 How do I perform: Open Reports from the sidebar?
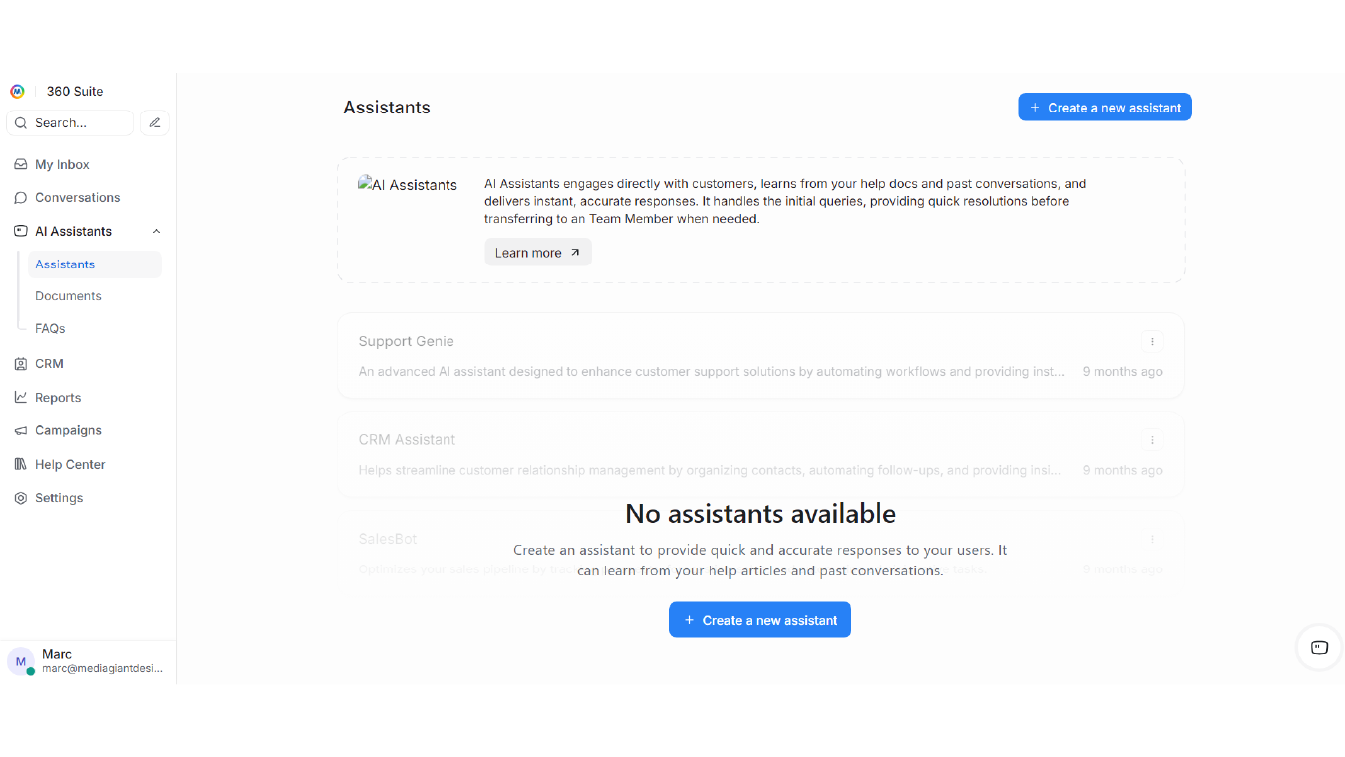[x=58, y=397]
